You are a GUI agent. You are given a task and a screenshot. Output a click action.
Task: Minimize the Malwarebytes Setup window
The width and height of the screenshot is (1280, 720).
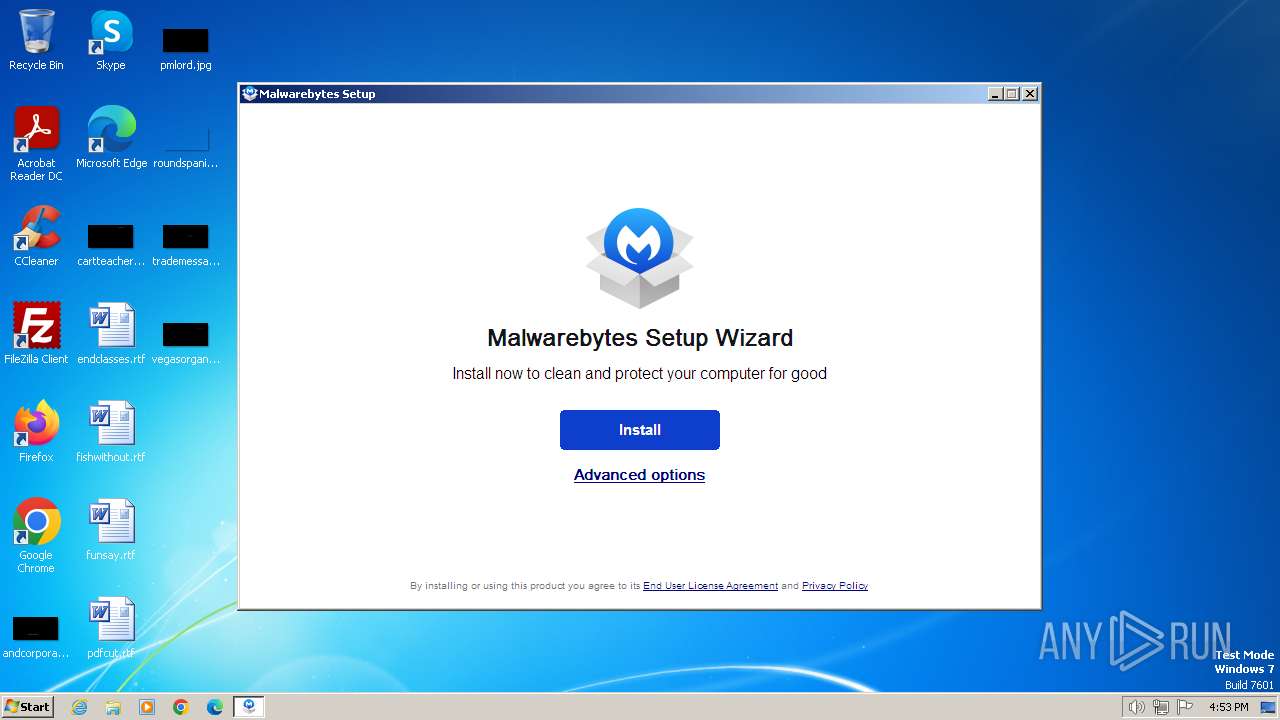point(995,94)
